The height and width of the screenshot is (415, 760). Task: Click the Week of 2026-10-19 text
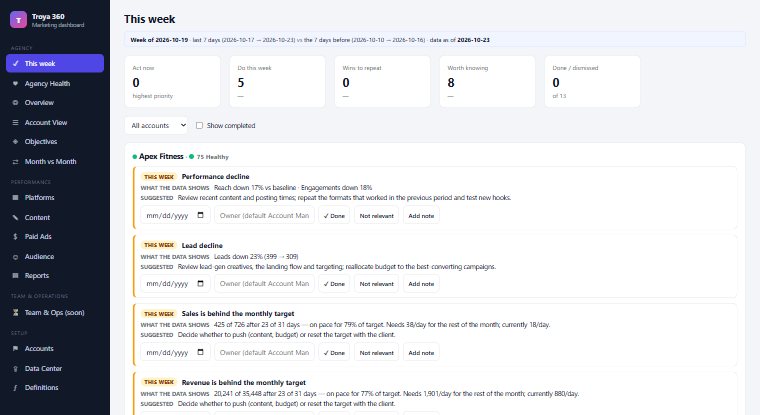pyautogui.click(x=159, y=40)
